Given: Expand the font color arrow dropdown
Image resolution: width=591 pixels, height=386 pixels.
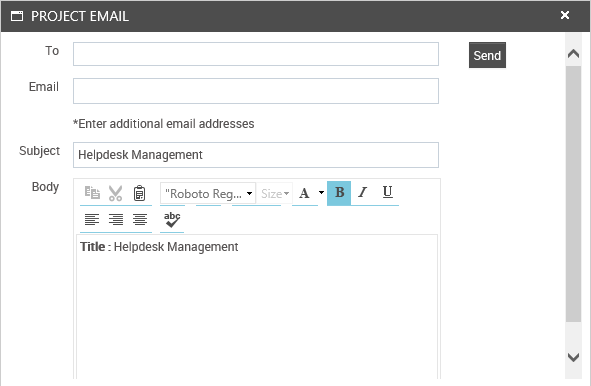Looking at the screenshot, I should point(321,192).
